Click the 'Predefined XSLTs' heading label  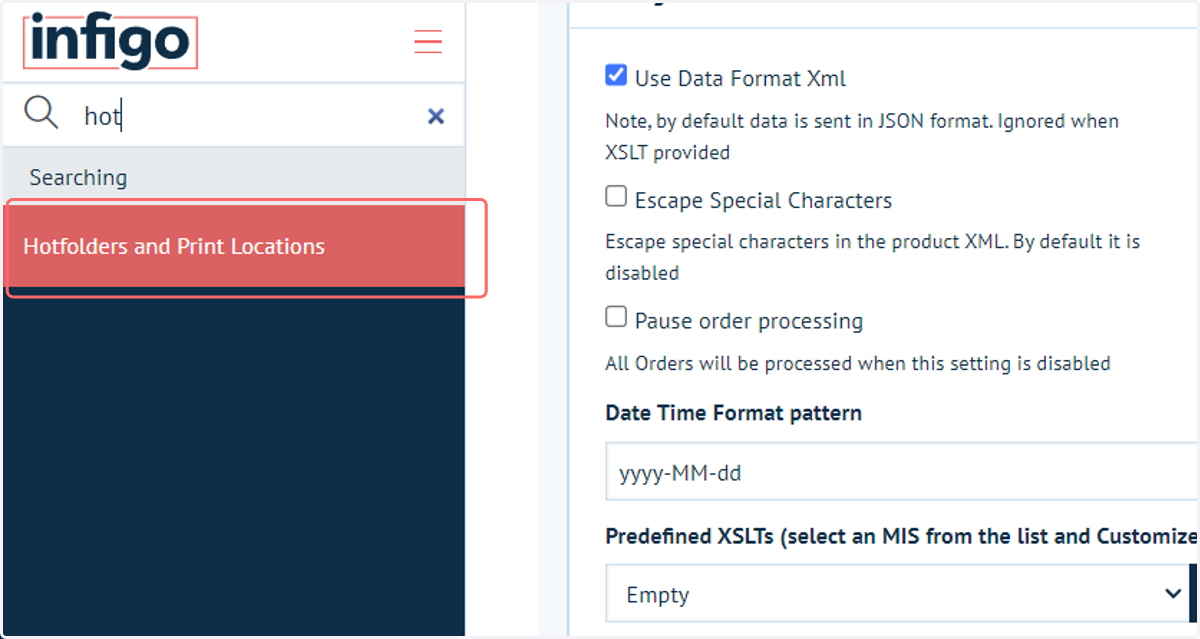pos(902,536)
